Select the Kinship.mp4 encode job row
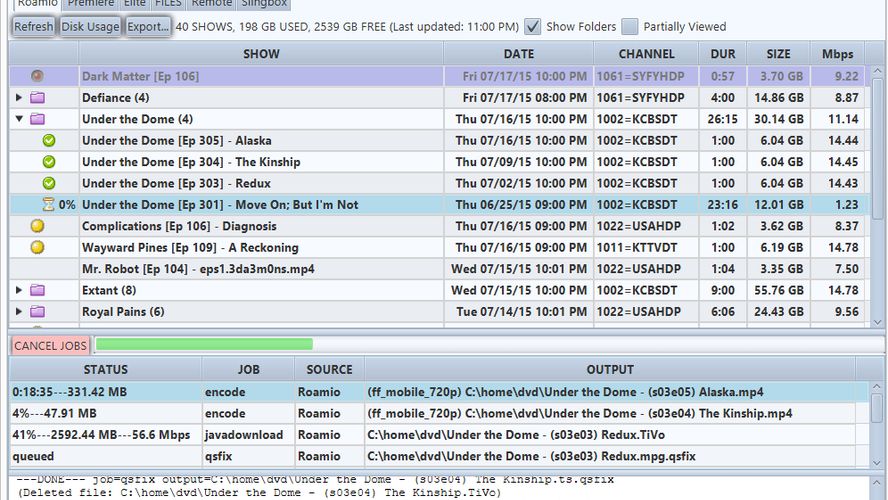 pos(438,413)
